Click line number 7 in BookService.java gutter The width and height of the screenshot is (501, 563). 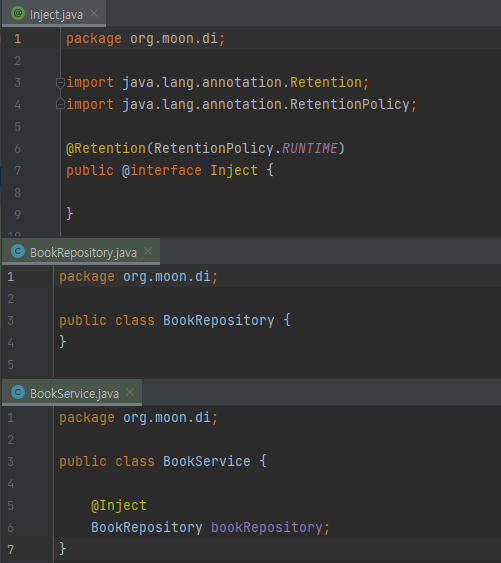coord(11,549)
